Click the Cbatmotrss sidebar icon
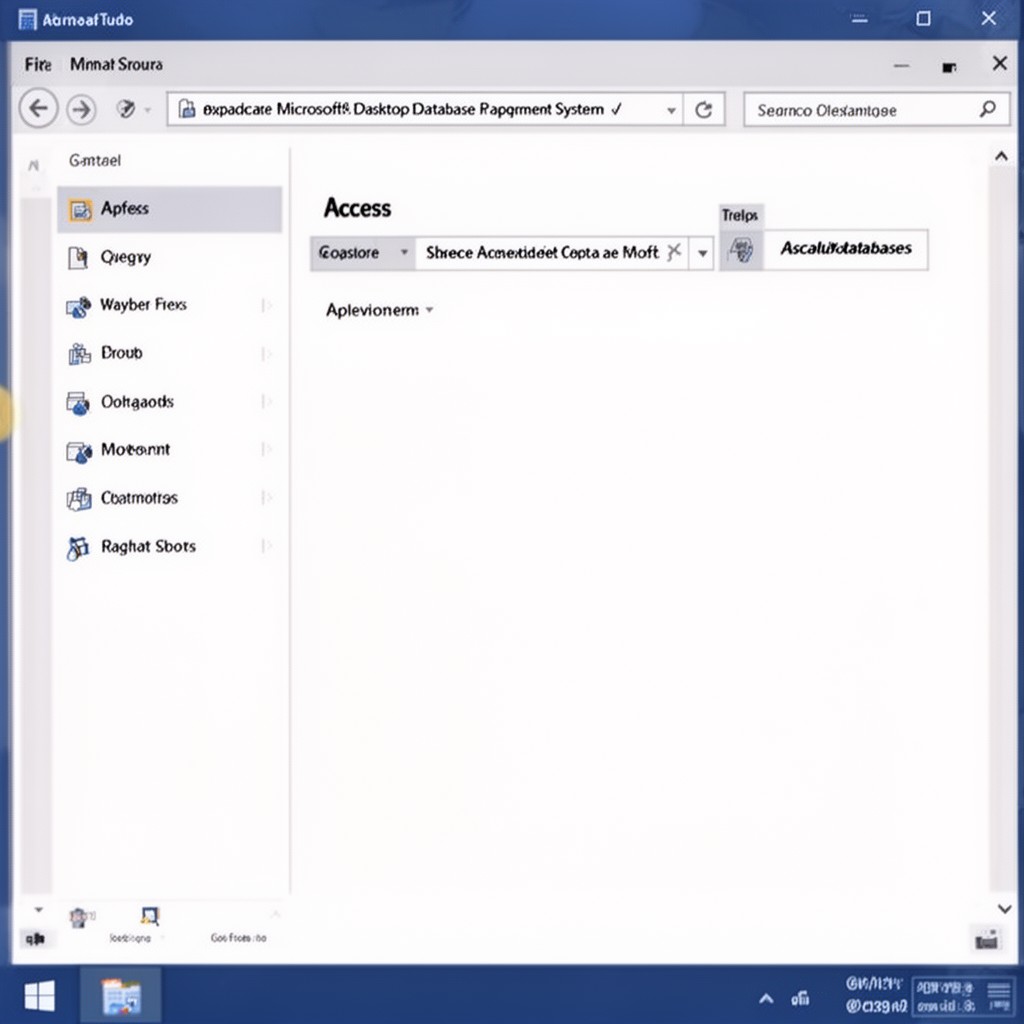1024x1024 pixels. click(x=79, y=500)
